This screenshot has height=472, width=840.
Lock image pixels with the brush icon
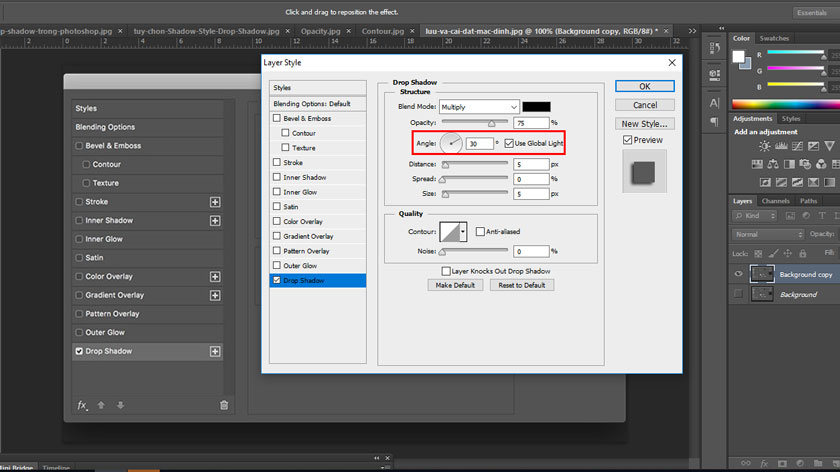click(773, 253)
